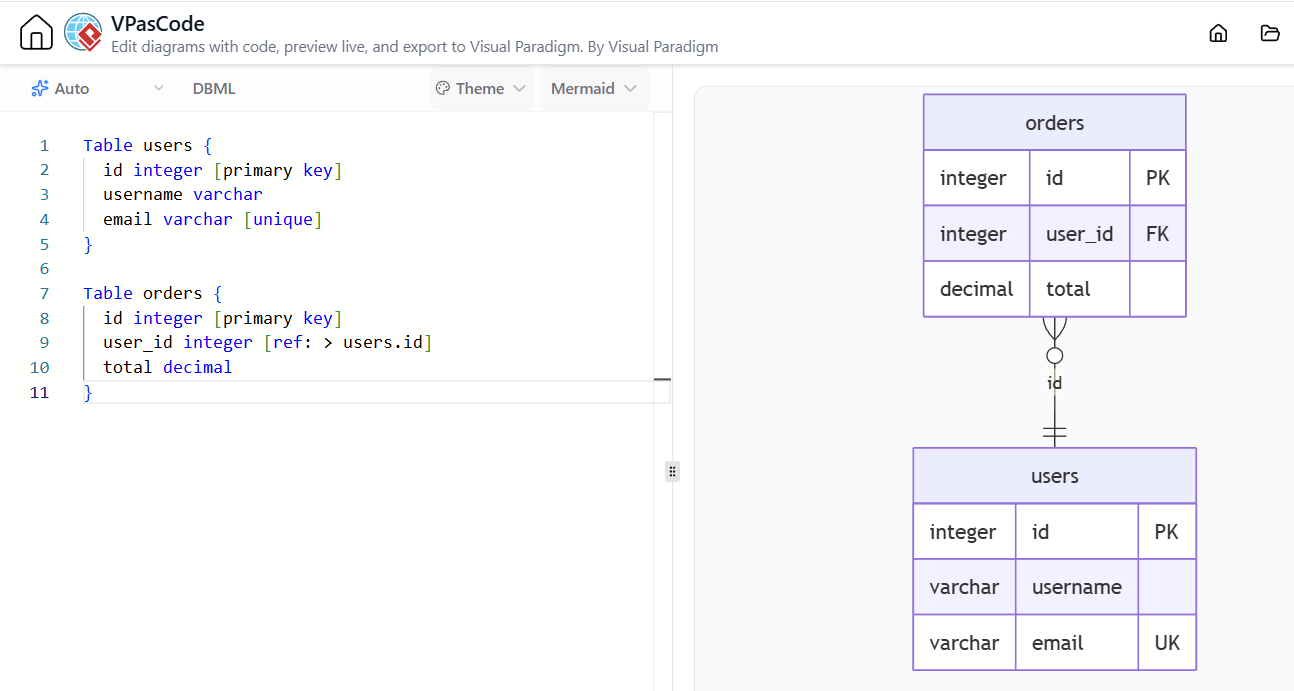Click 'Table orders {' code line
The width and height of the screenshot is (1294, 691).
[153, 293]
